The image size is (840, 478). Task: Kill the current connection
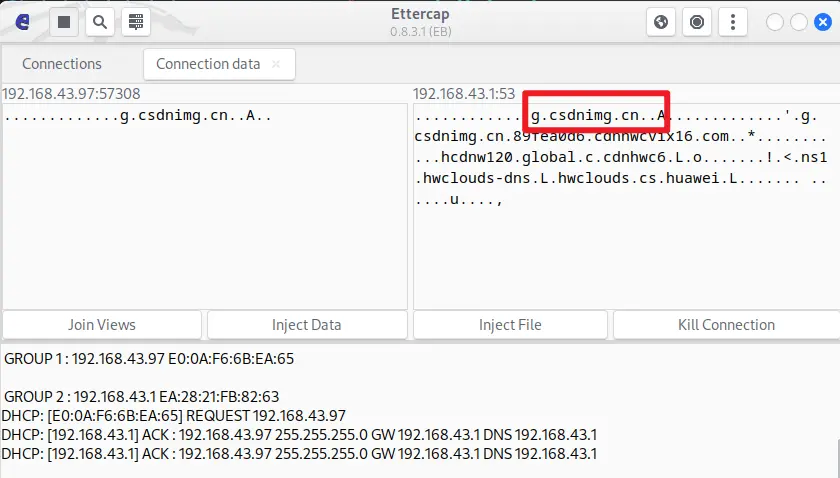point(726,324)
